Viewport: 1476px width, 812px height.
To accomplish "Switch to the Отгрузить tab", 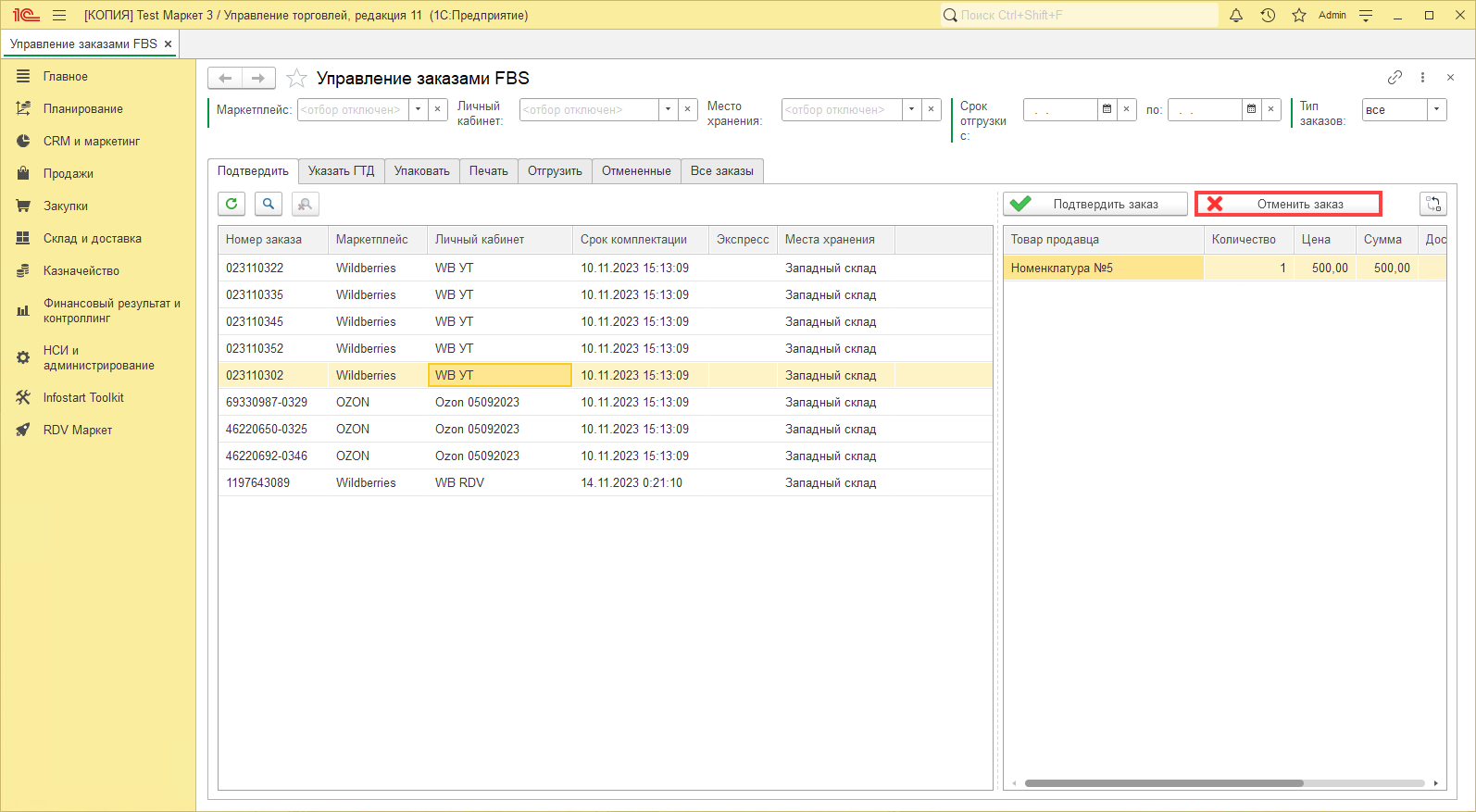I will (x=555, y=171).
